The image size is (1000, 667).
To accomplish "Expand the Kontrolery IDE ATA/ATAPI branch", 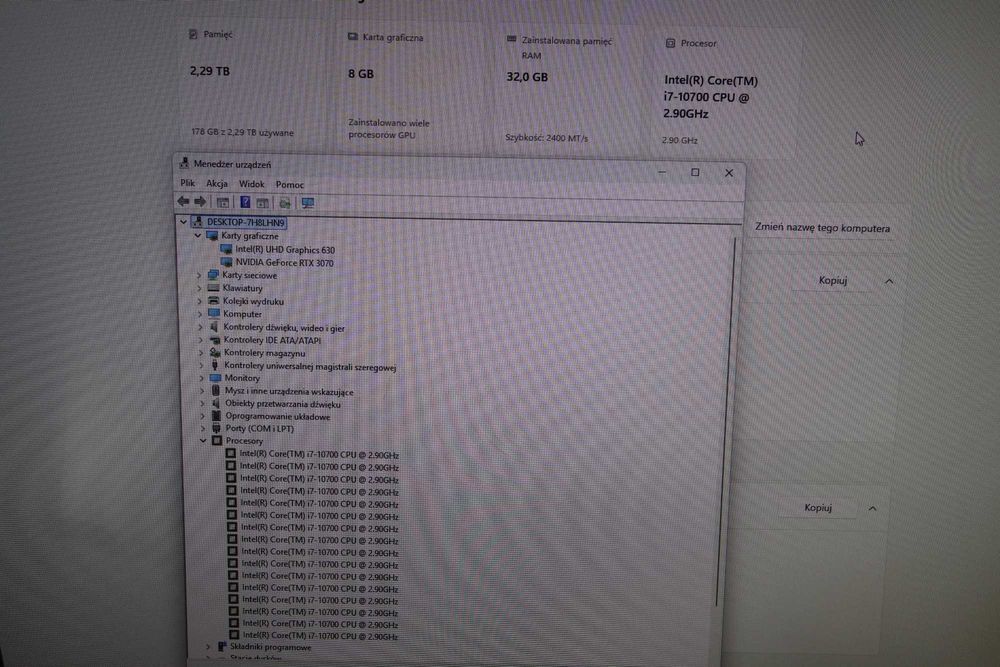I will click(200, 340).
